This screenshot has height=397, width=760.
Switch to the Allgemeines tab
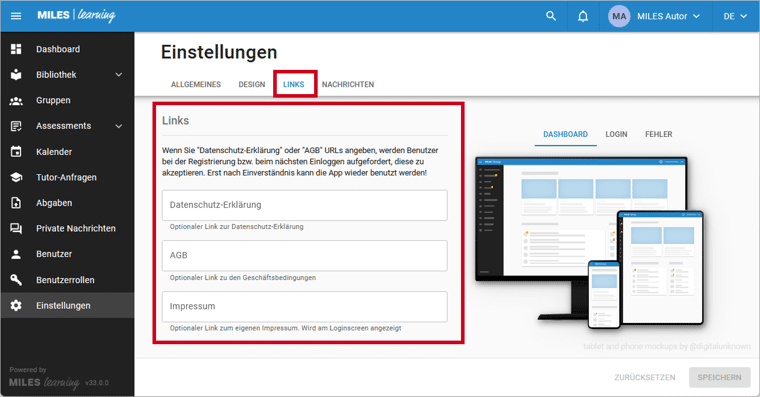pyautogui.click(x=196, y=84)
